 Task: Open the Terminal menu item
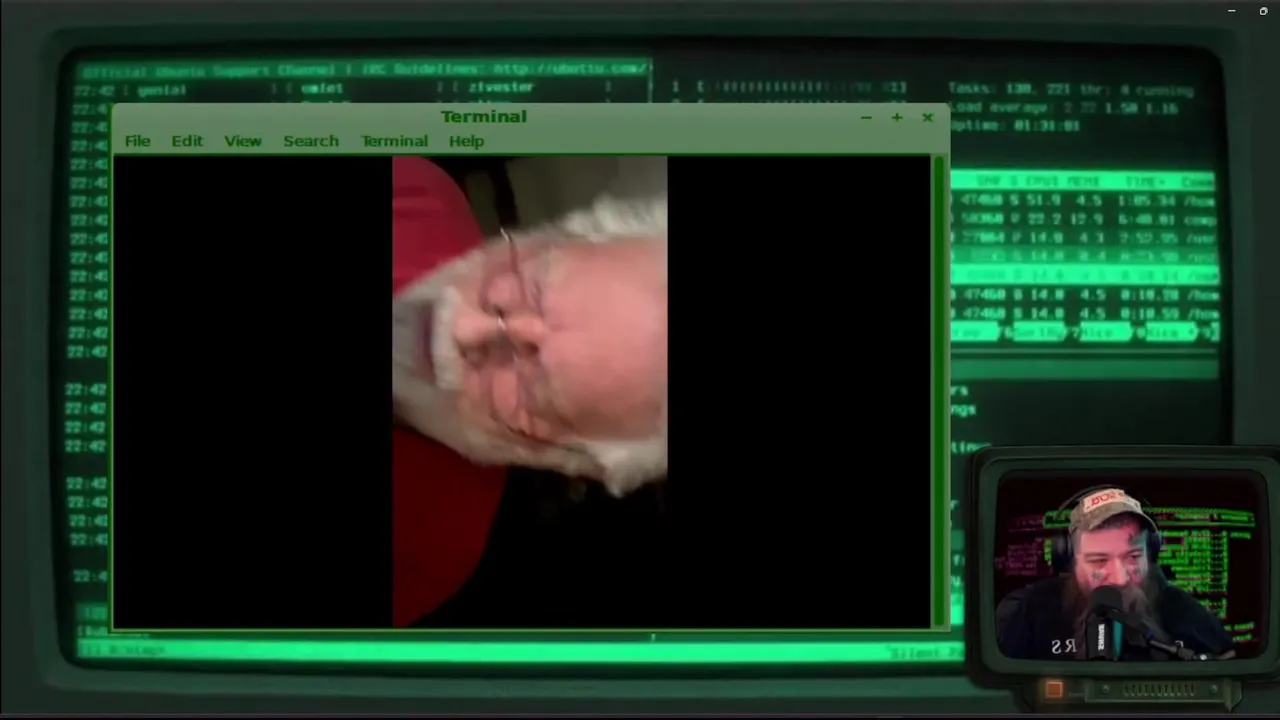coord(394,141)
